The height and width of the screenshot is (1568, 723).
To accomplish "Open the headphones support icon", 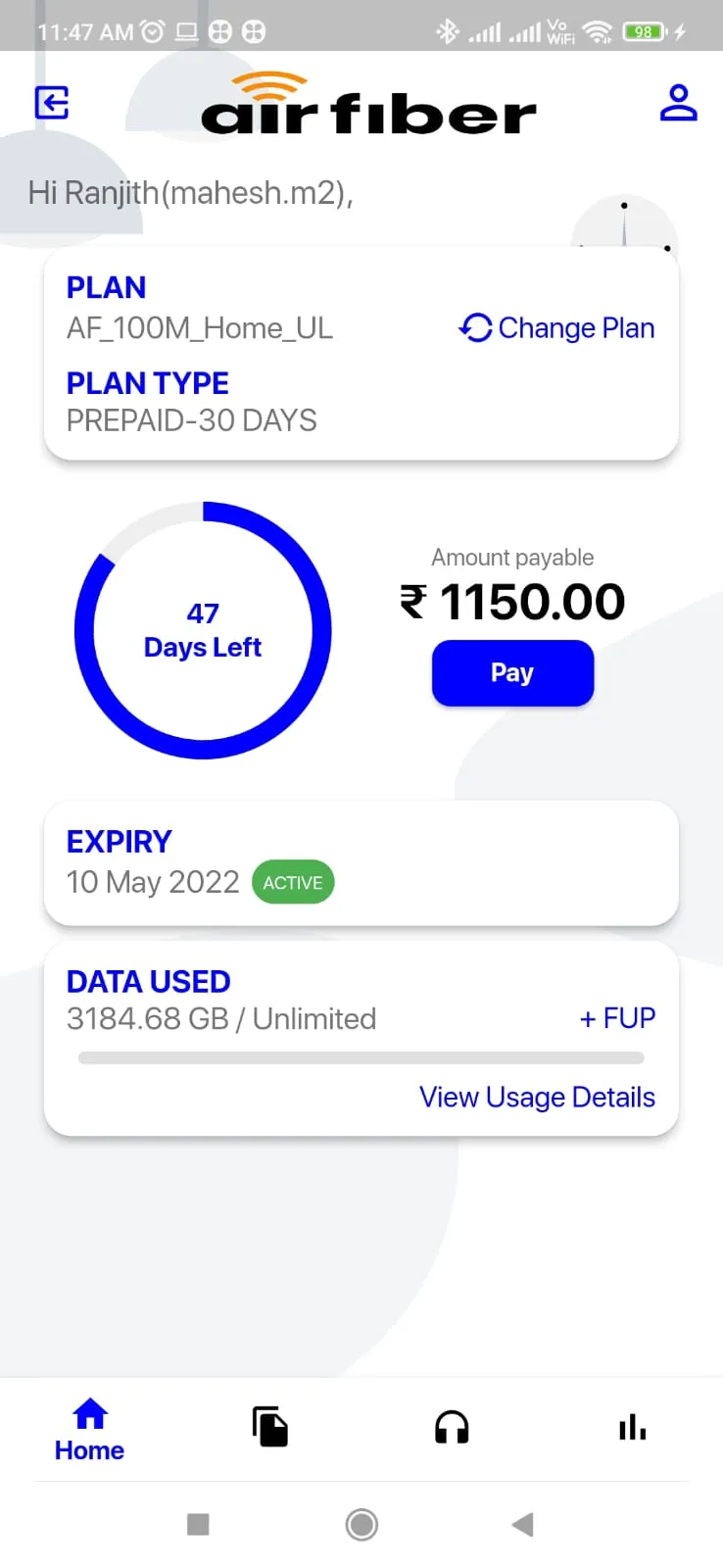I will coord(452,1428).
